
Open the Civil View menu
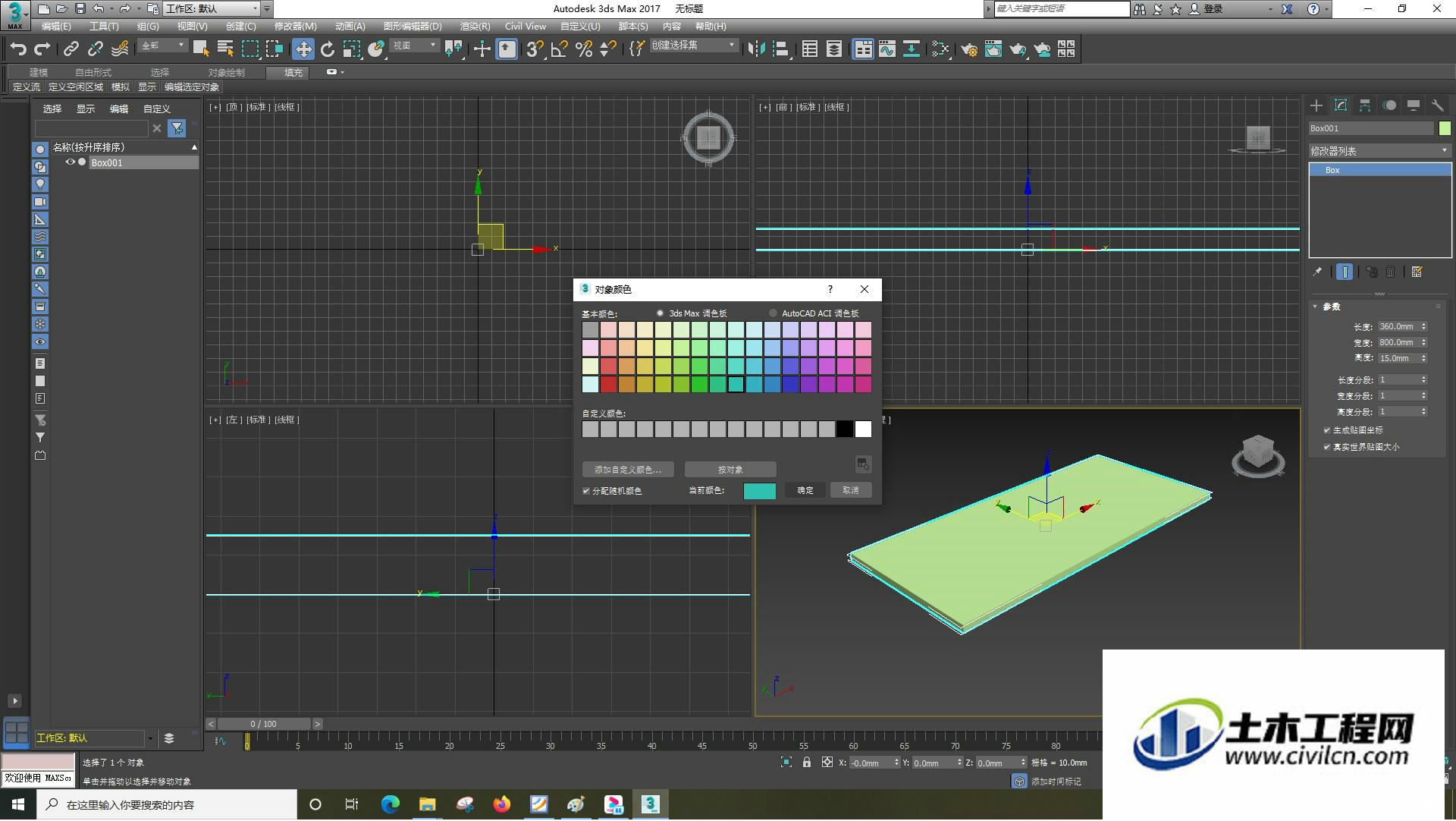(525, 27)
